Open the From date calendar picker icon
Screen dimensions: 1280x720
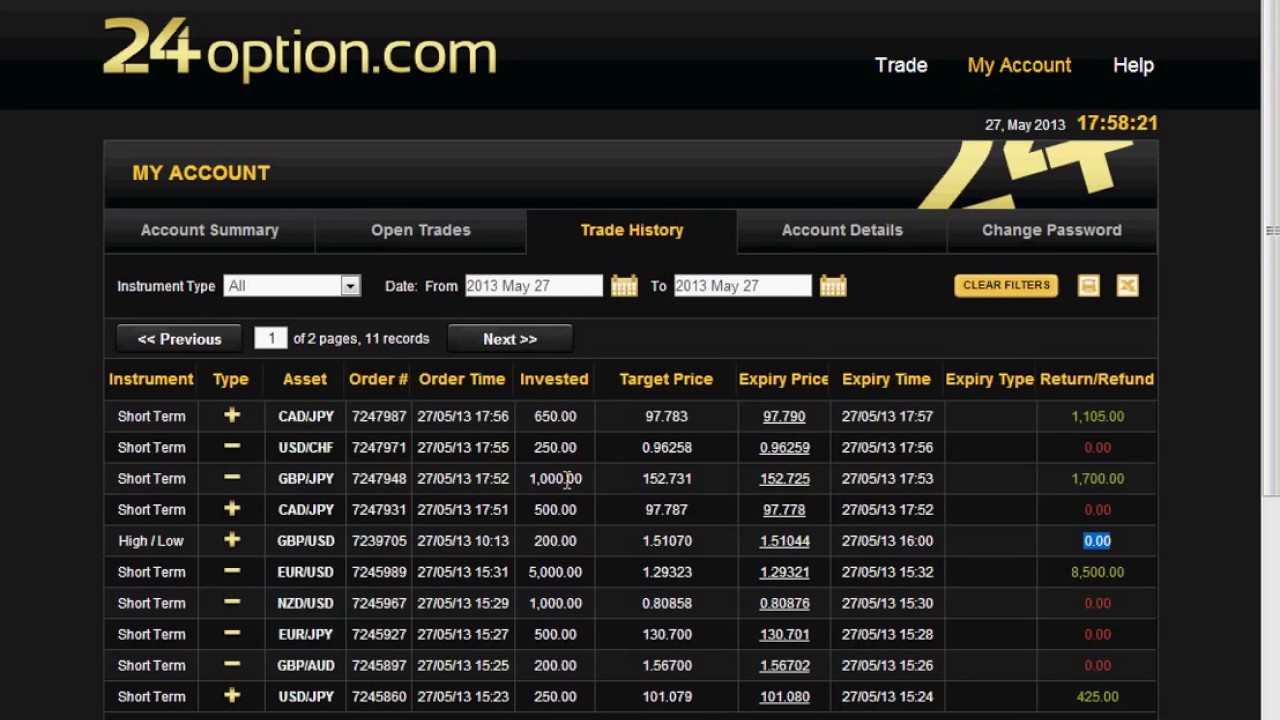pos(624,286)
